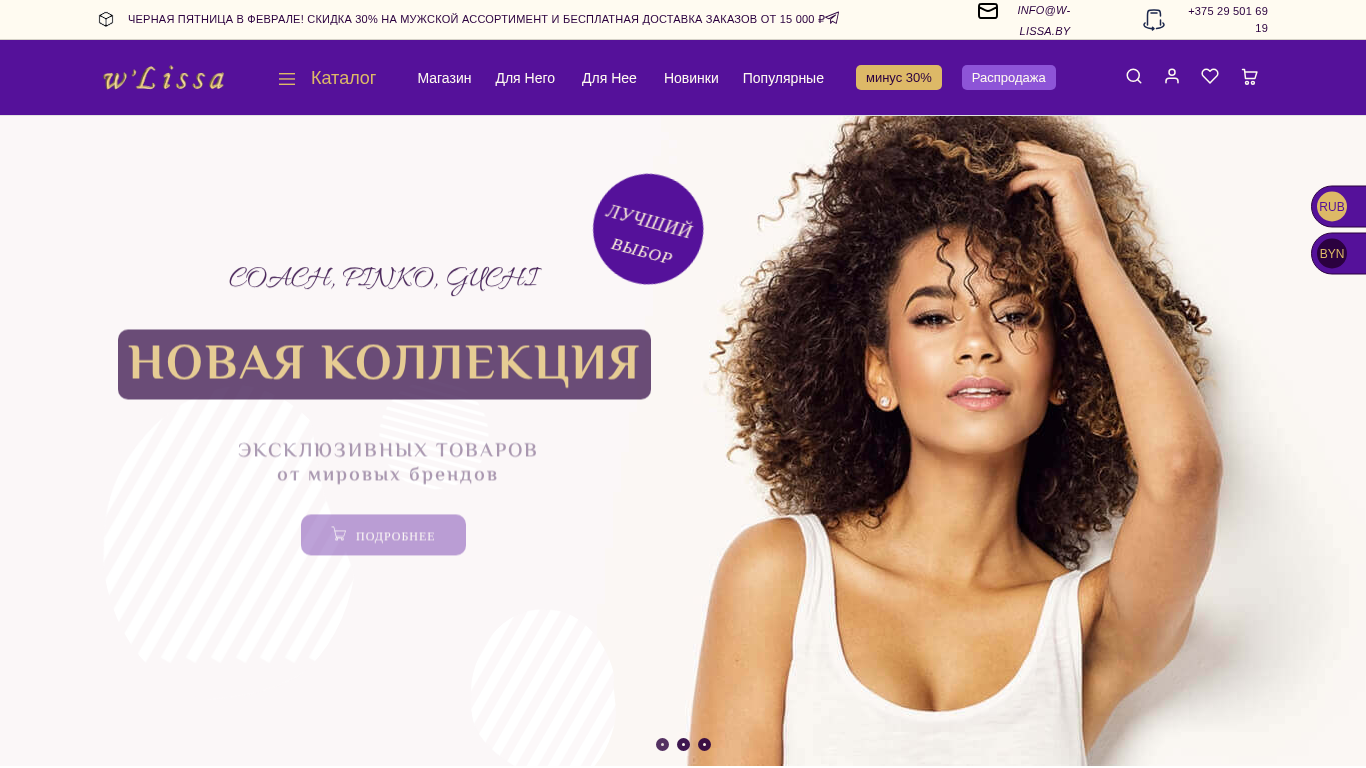Click the delivery box icon
The width and height of the screenshot is (1366, 768).
tap(106, 19)
